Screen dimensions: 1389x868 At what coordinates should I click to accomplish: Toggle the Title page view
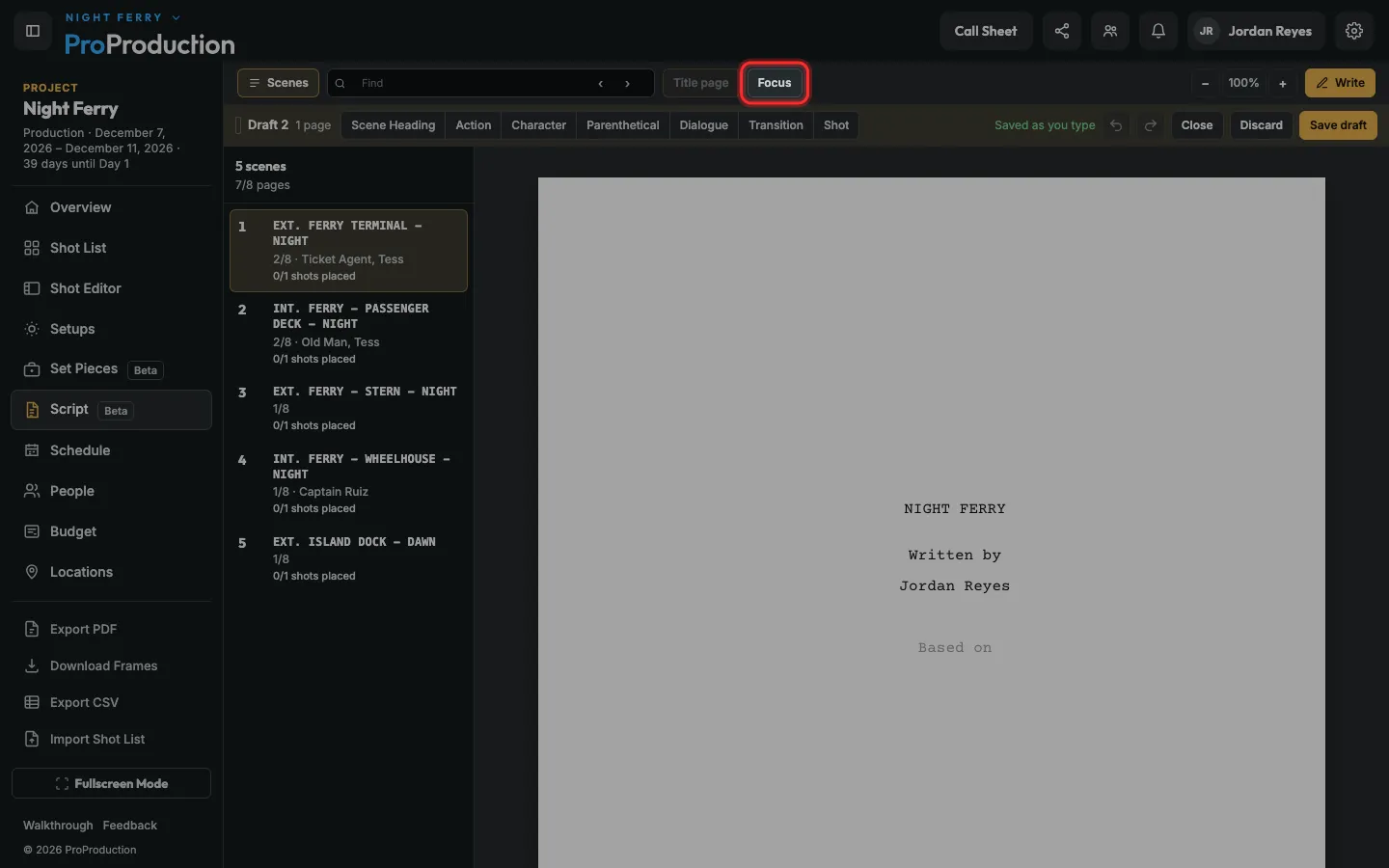coord(701,83)
